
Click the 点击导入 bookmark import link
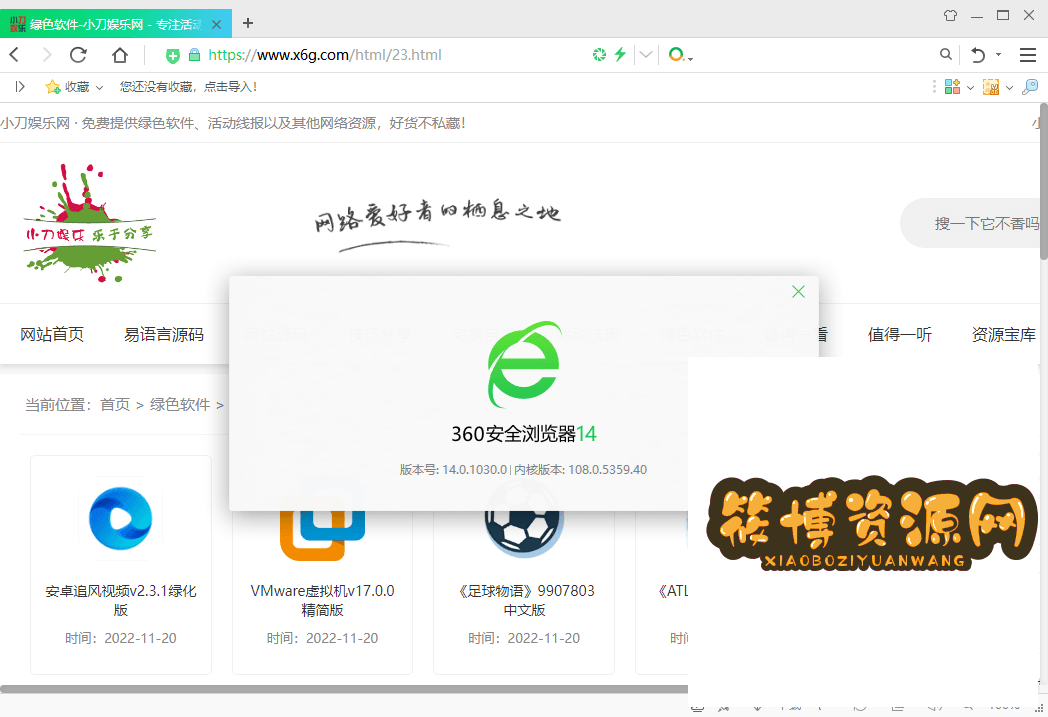(230, 87)
